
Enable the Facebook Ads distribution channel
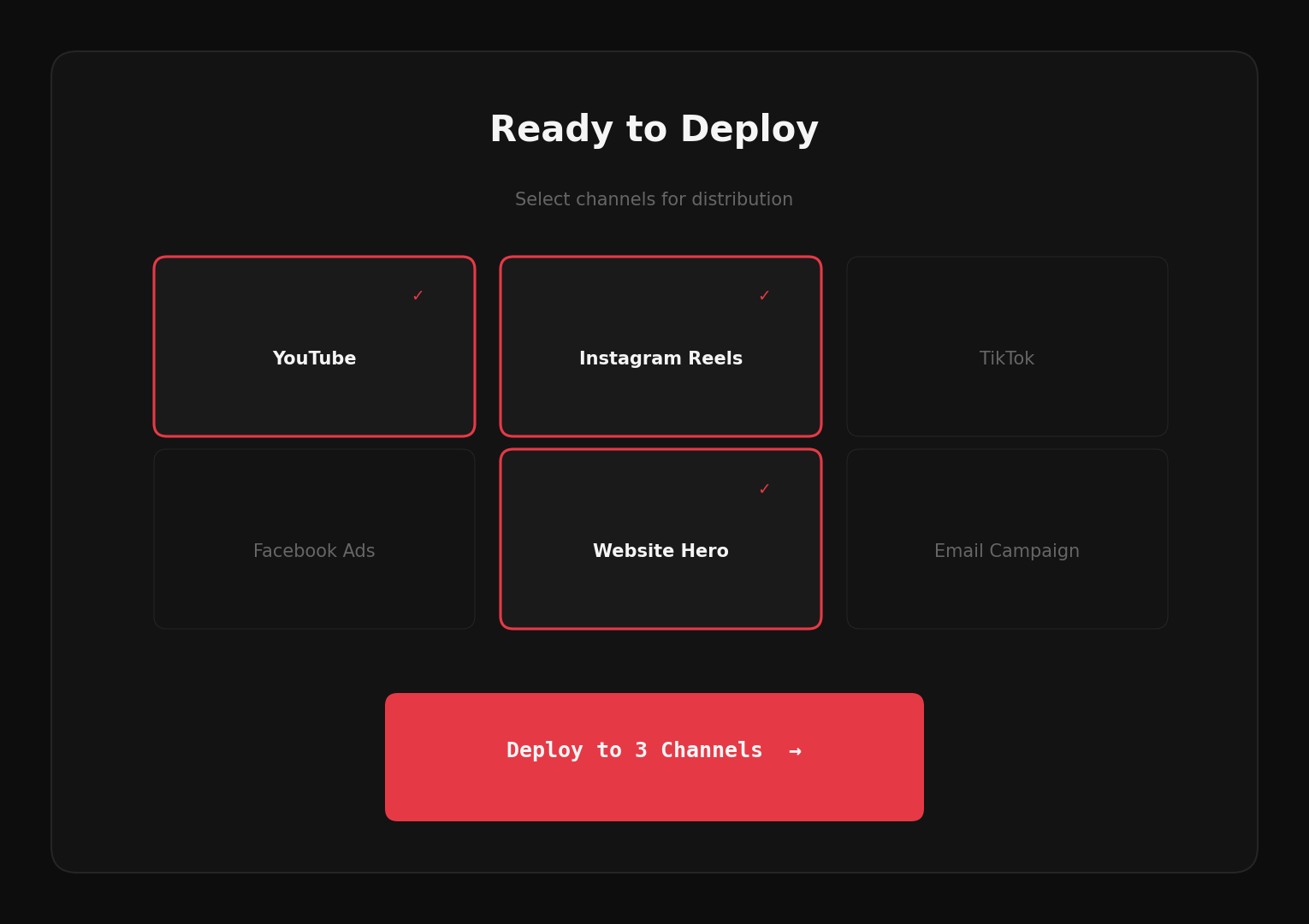click(314, 539)
